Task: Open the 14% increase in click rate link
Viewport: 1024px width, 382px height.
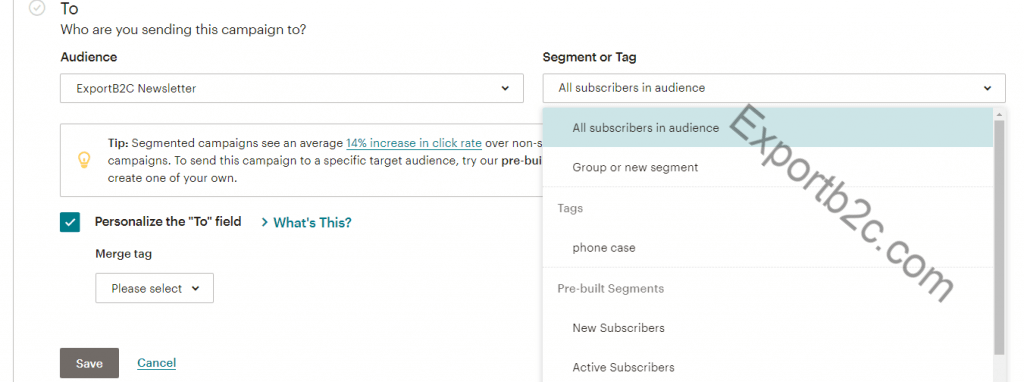Action: click(414, 143)
